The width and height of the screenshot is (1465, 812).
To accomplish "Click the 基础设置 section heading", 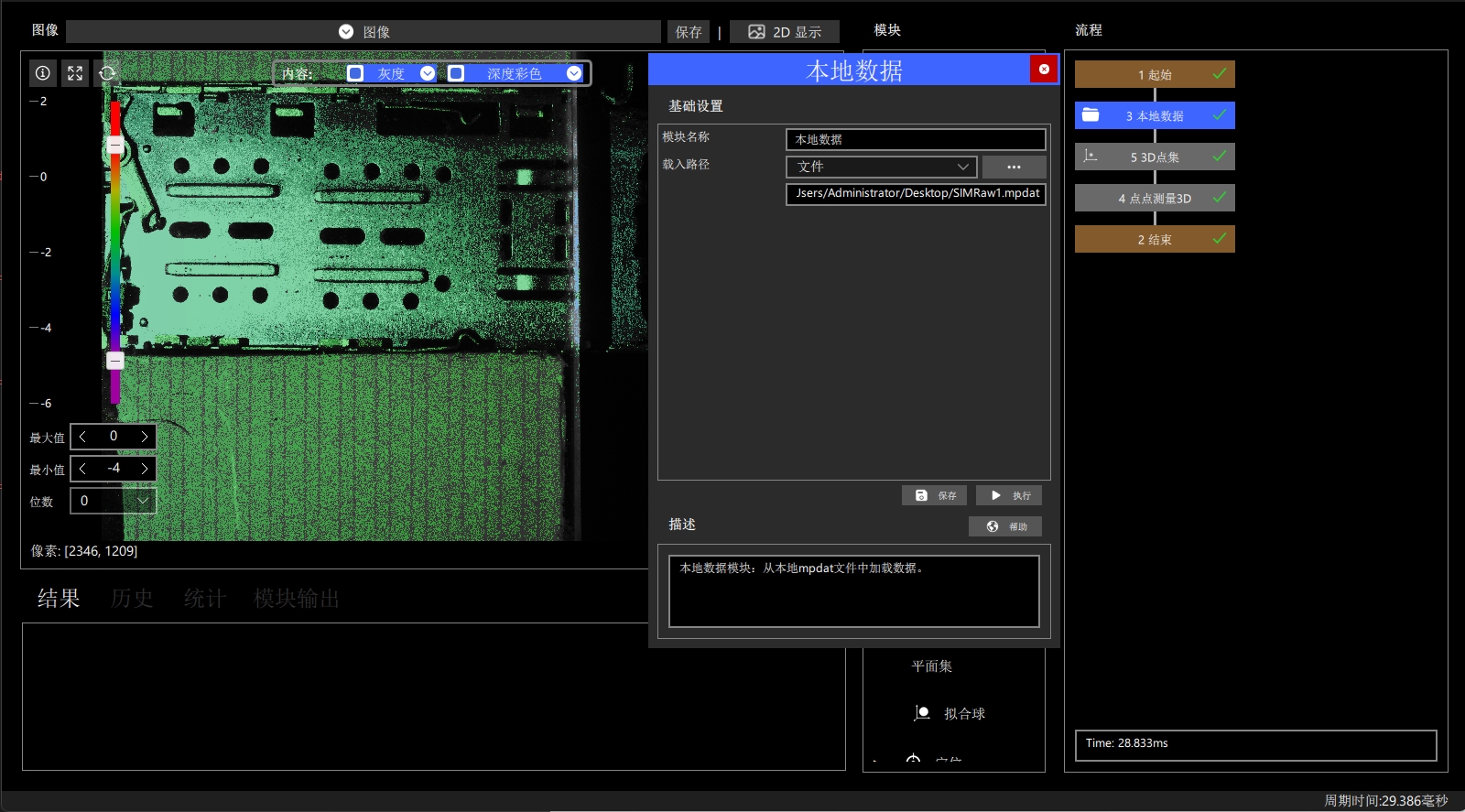I will pos(696,106).
